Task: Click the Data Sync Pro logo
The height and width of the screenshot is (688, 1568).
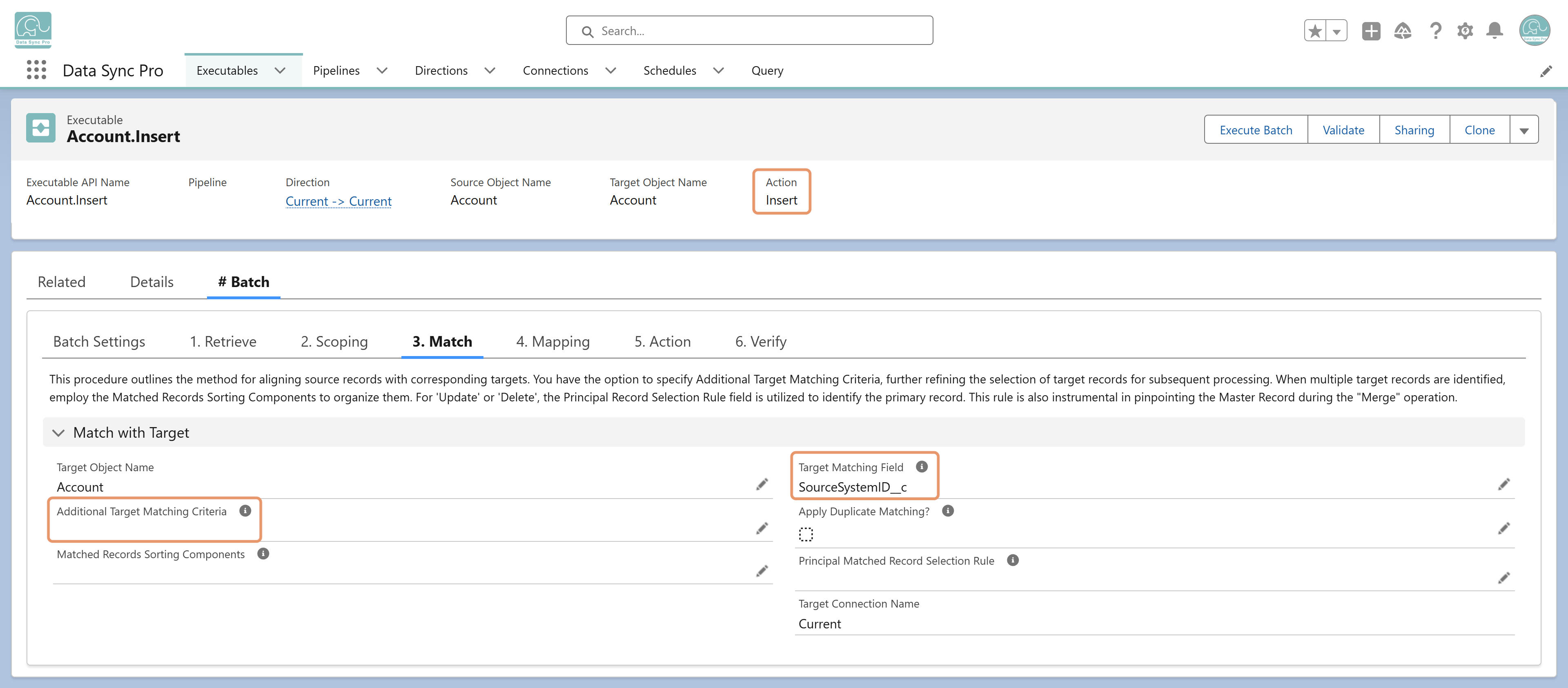Action: [33, 30]
